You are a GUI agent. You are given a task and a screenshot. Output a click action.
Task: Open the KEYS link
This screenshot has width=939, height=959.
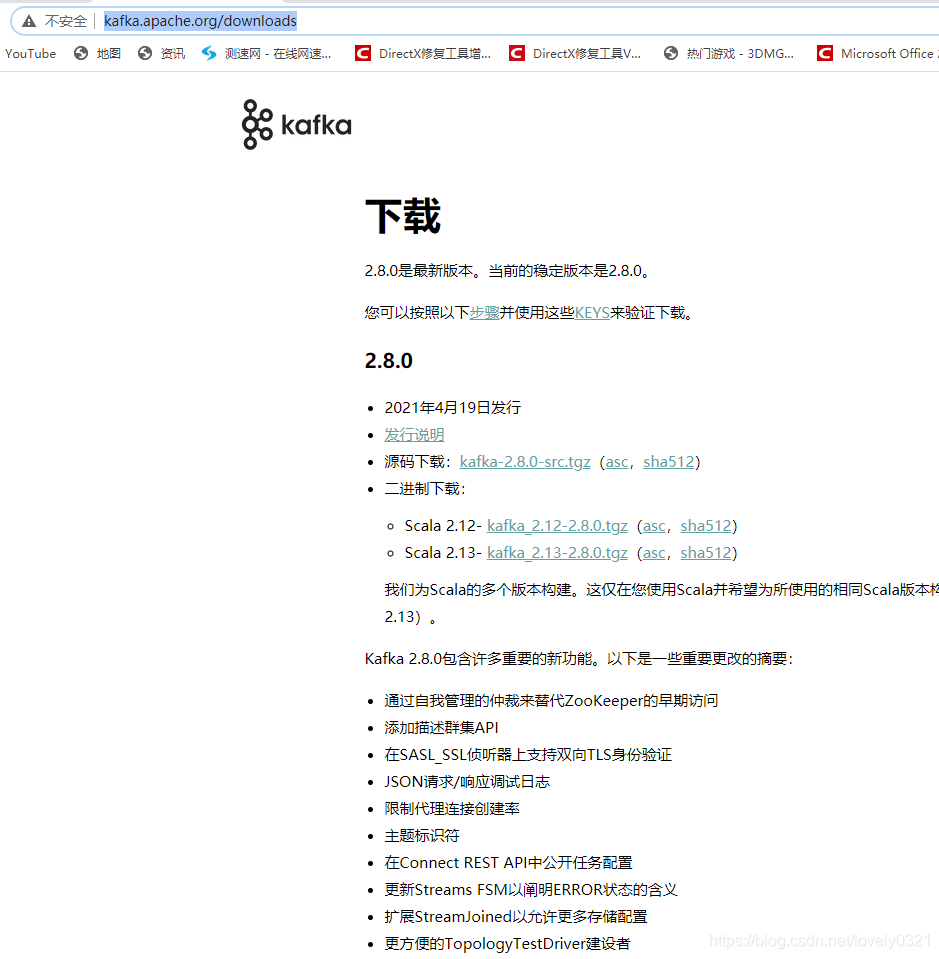[592, 313]
